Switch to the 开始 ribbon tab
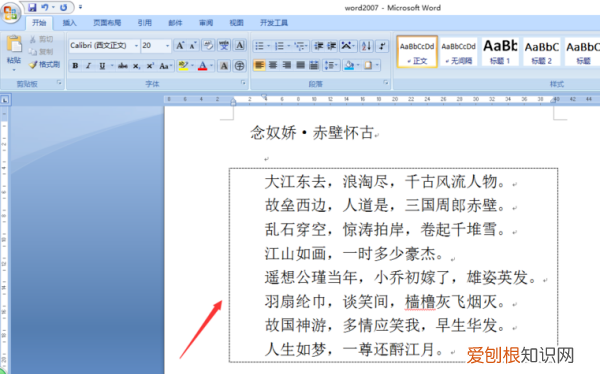 (39, 23)
